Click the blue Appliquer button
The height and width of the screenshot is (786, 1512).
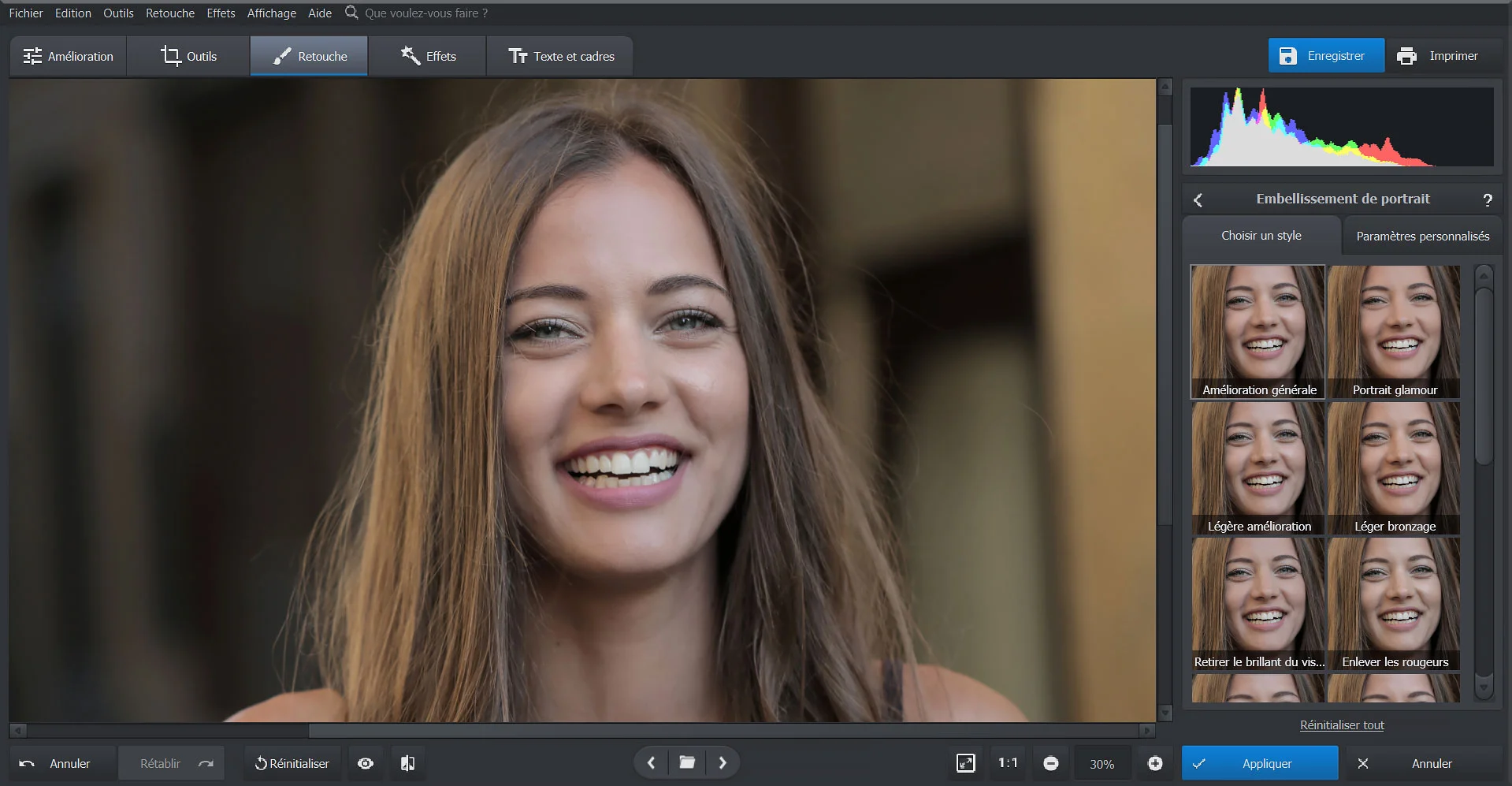point(1260,763)
